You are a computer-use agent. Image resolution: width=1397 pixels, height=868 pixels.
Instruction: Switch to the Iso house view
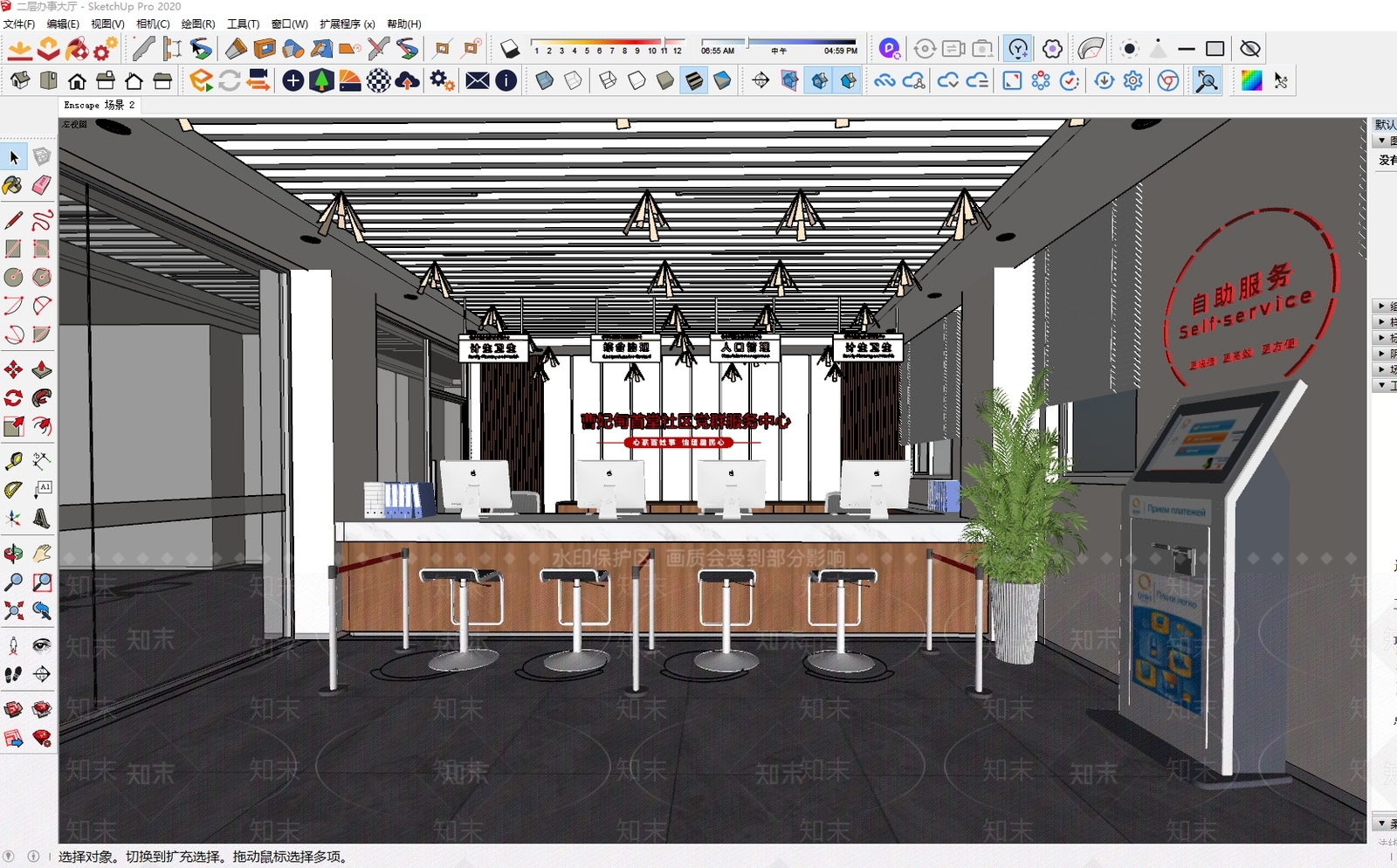(x=20, y=81)
